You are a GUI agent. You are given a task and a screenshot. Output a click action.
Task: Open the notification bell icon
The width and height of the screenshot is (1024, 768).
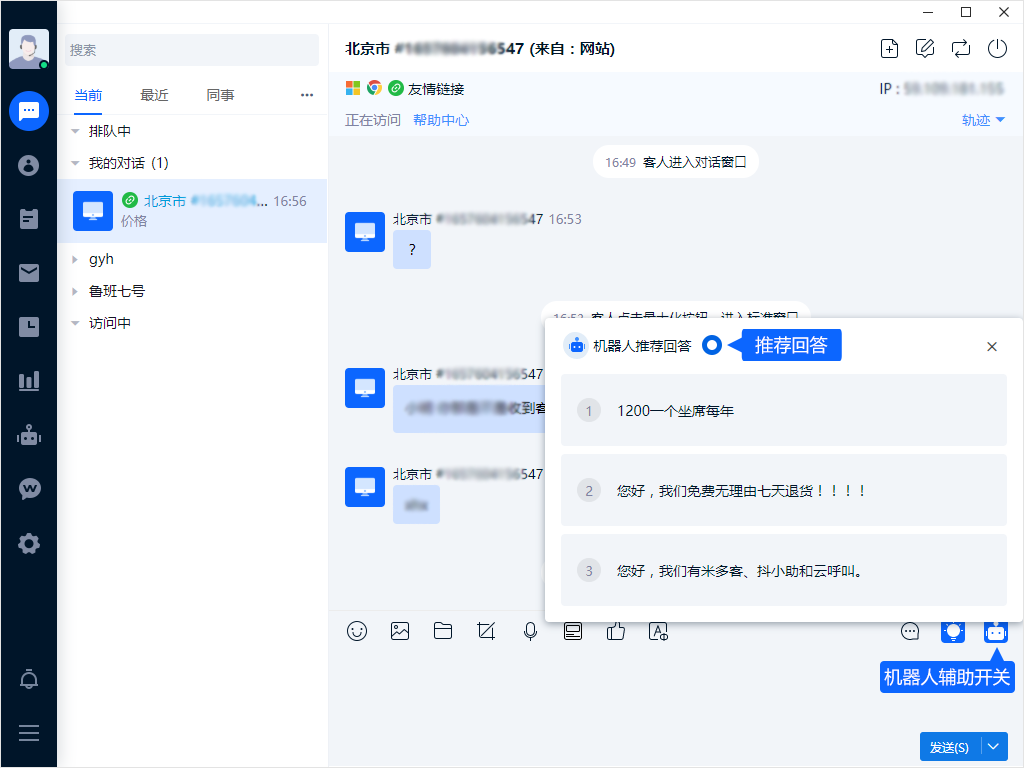(29, 680)
